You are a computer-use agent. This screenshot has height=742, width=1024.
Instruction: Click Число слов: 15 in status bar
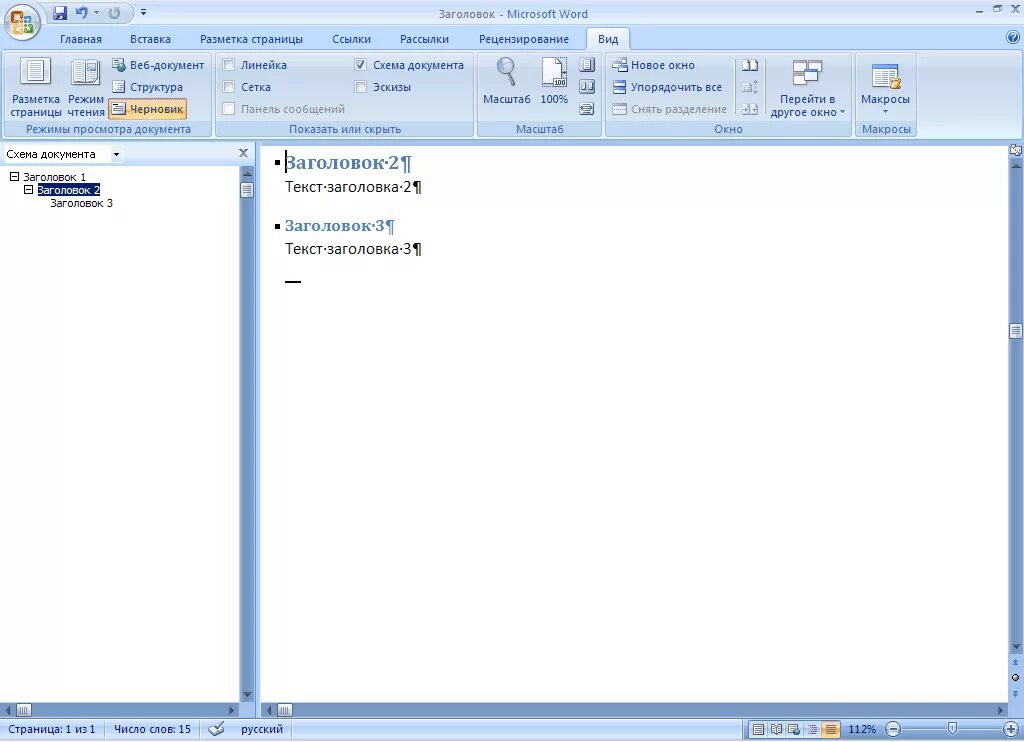pyautogui.click(x=152, y=729)
